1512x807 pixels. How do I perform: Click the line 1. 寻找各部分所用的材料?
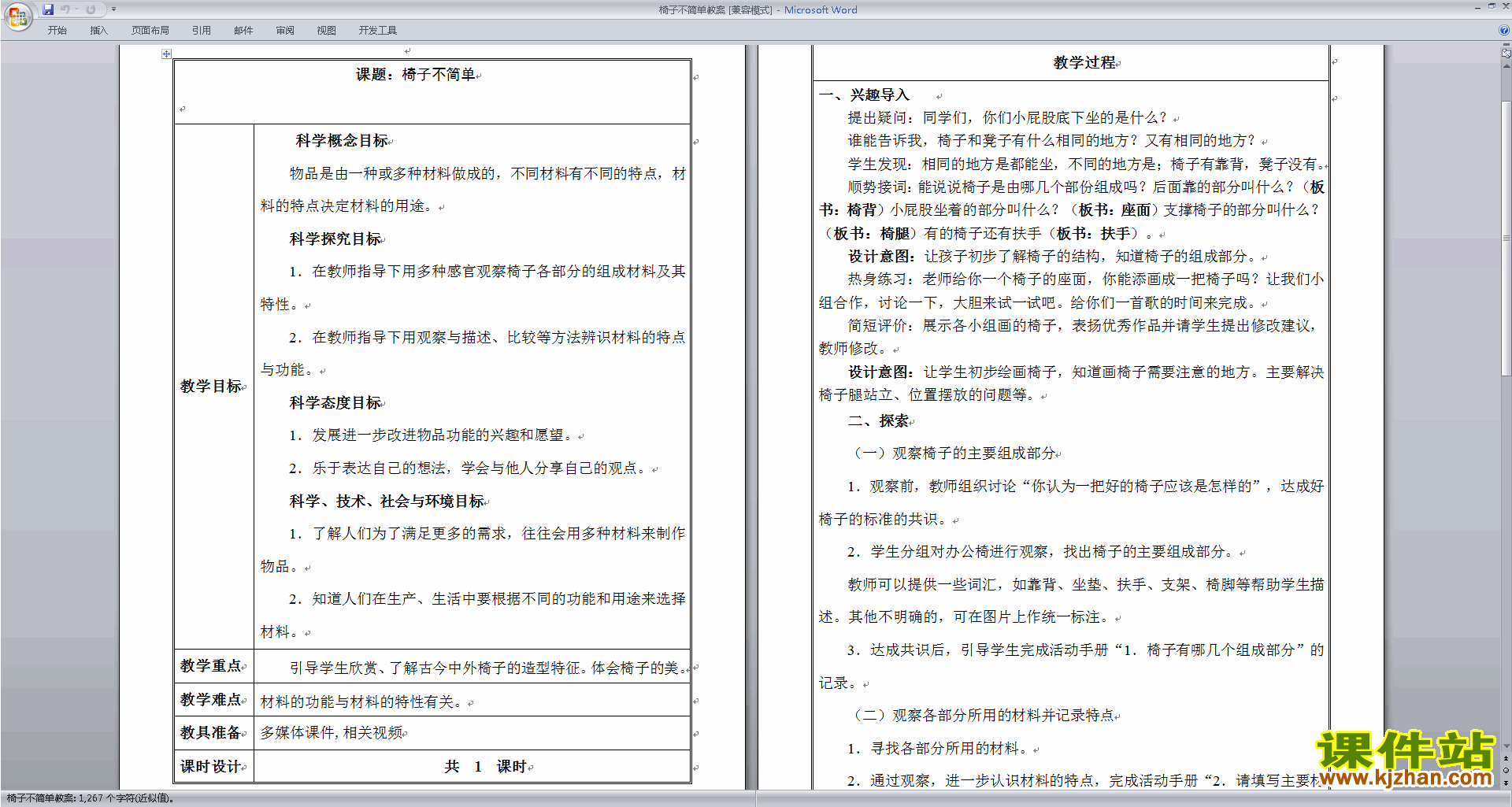[x=939, y=749]
